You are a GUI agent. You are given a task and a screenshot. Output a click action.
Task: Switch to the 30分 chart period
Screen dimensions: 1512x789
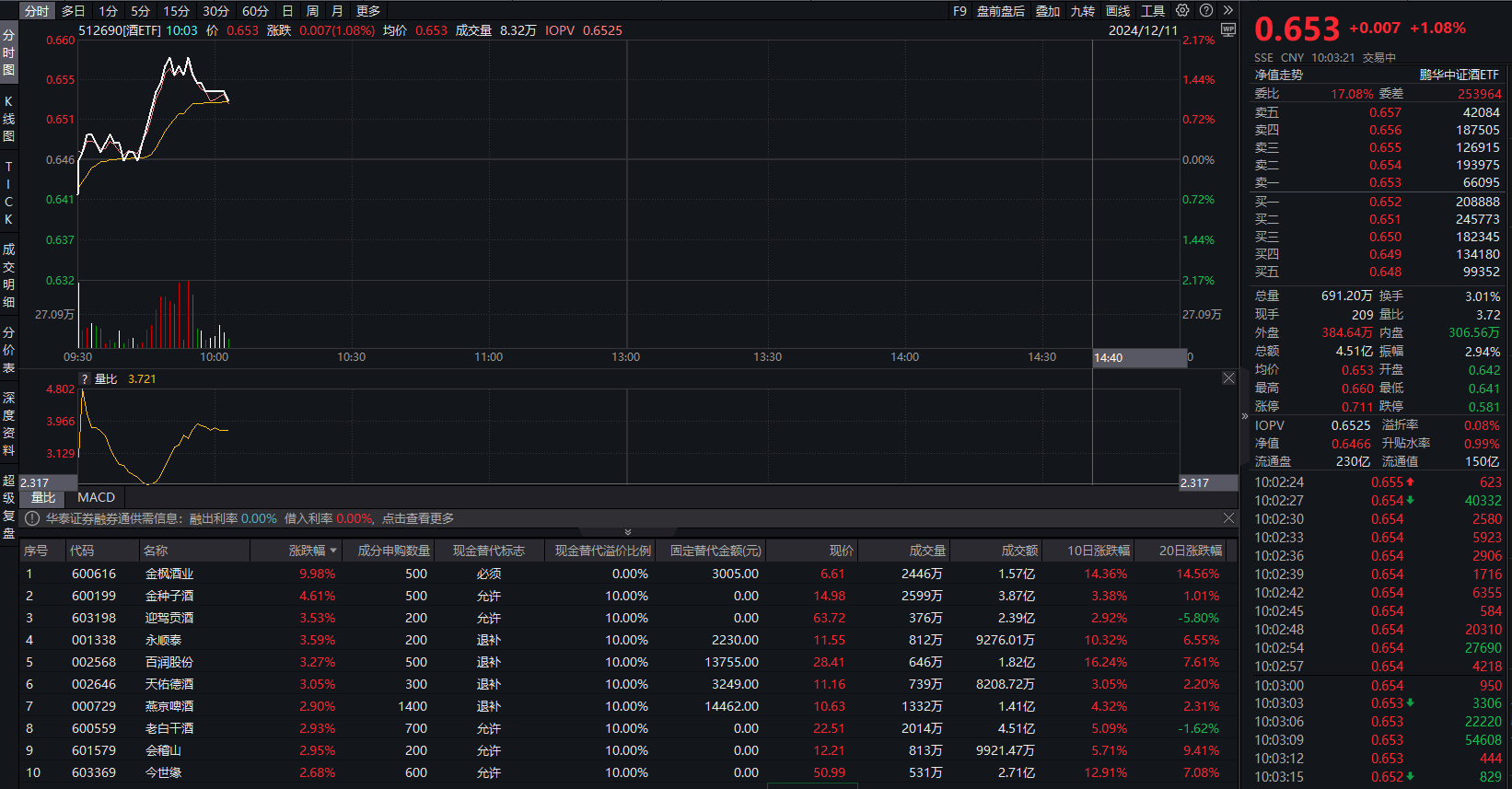215,11
